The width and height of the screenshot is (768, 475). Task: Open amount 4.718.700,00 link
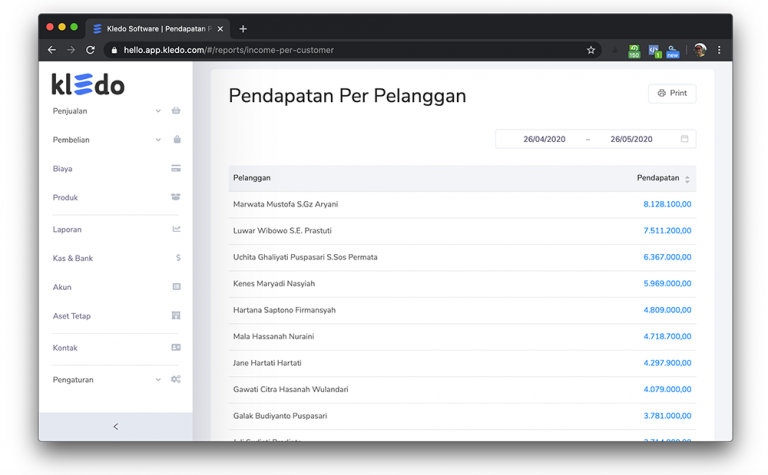pyautogui.click(x=667, y=336)
